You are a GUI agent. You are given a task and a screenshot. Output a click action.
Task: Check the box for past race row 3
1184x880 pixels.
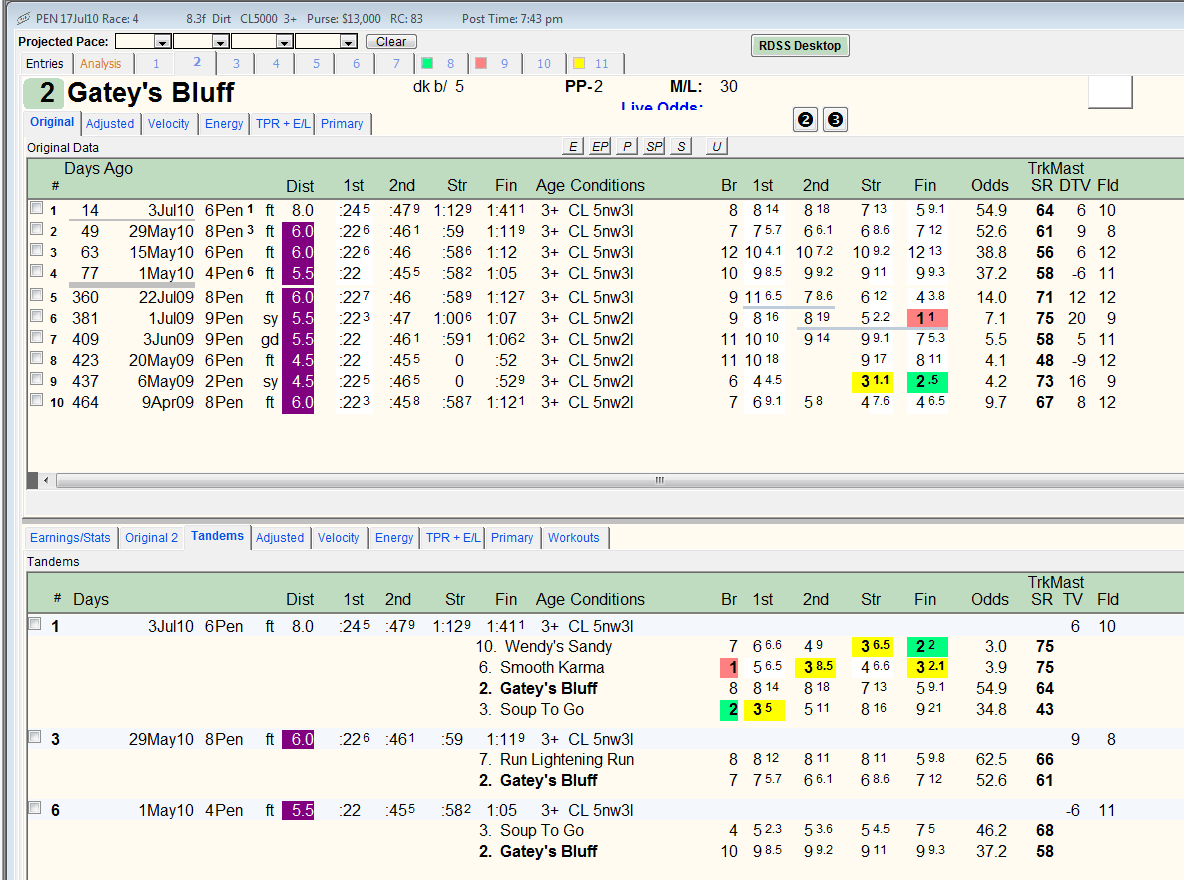(36, 249)
